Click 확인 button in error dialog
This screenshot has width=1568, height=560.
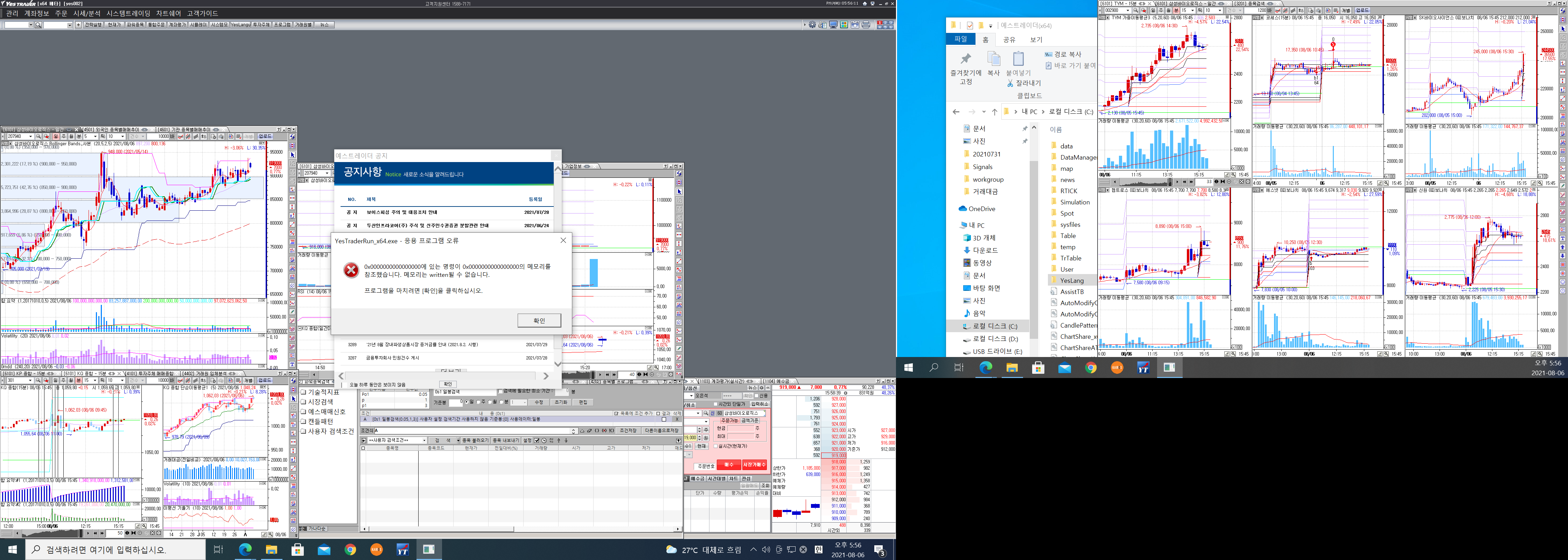point(539,320)
